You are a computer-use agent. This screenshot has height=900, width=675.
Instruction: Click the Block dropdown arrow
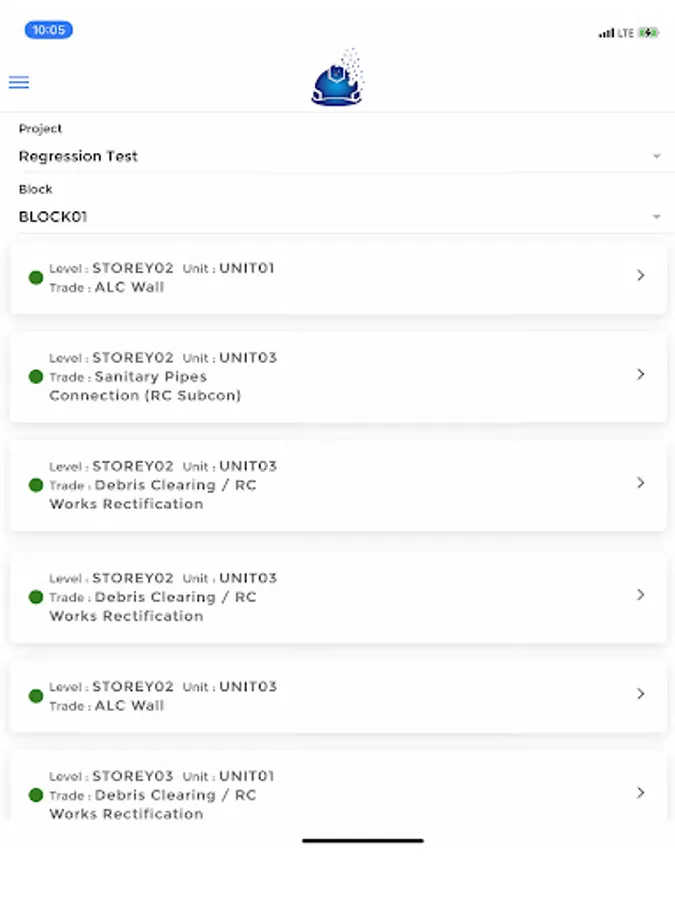[x=657, y=217]
